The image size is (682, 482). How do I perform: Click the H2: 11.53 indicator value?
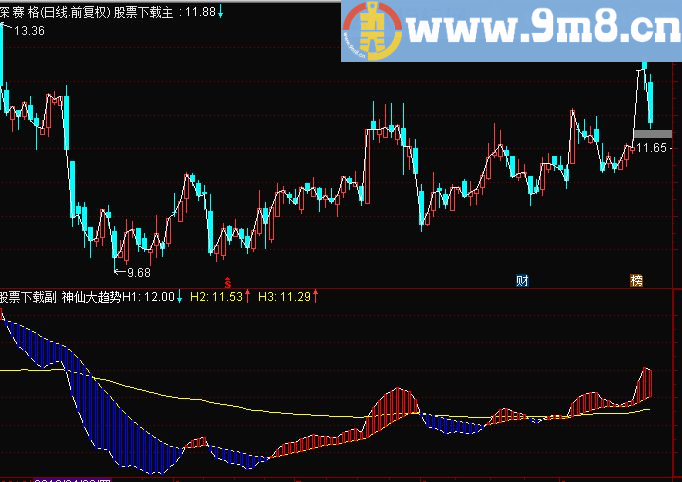point(220,297)
